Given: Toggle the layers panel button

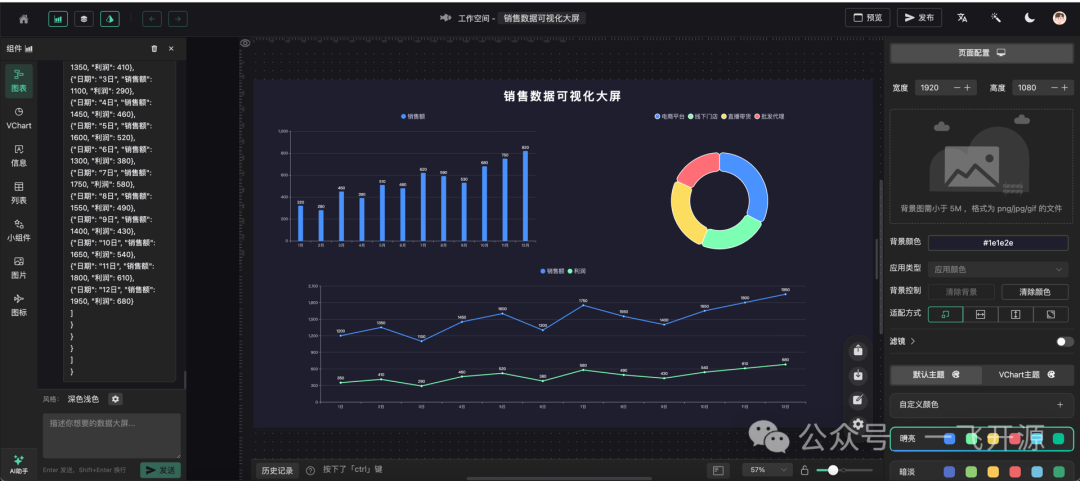Looking at the screenshot, I should click(x=84, y=19).
